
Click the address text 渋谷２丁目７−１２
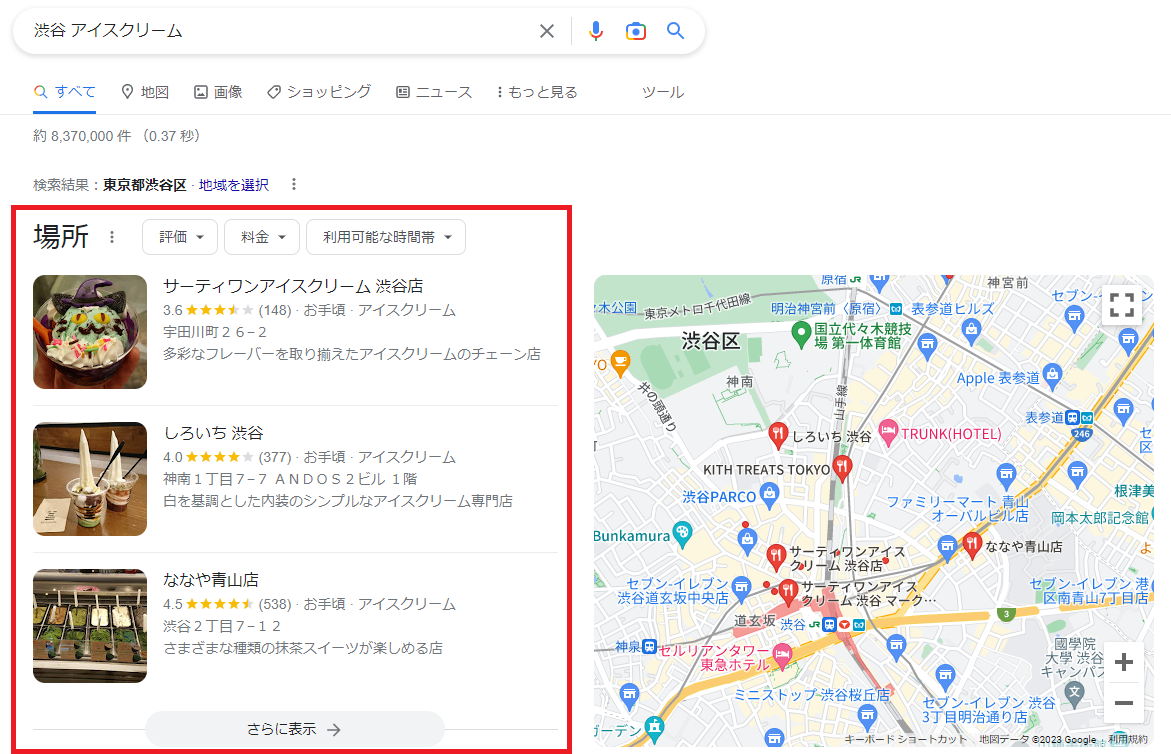(x=223, y=626)
